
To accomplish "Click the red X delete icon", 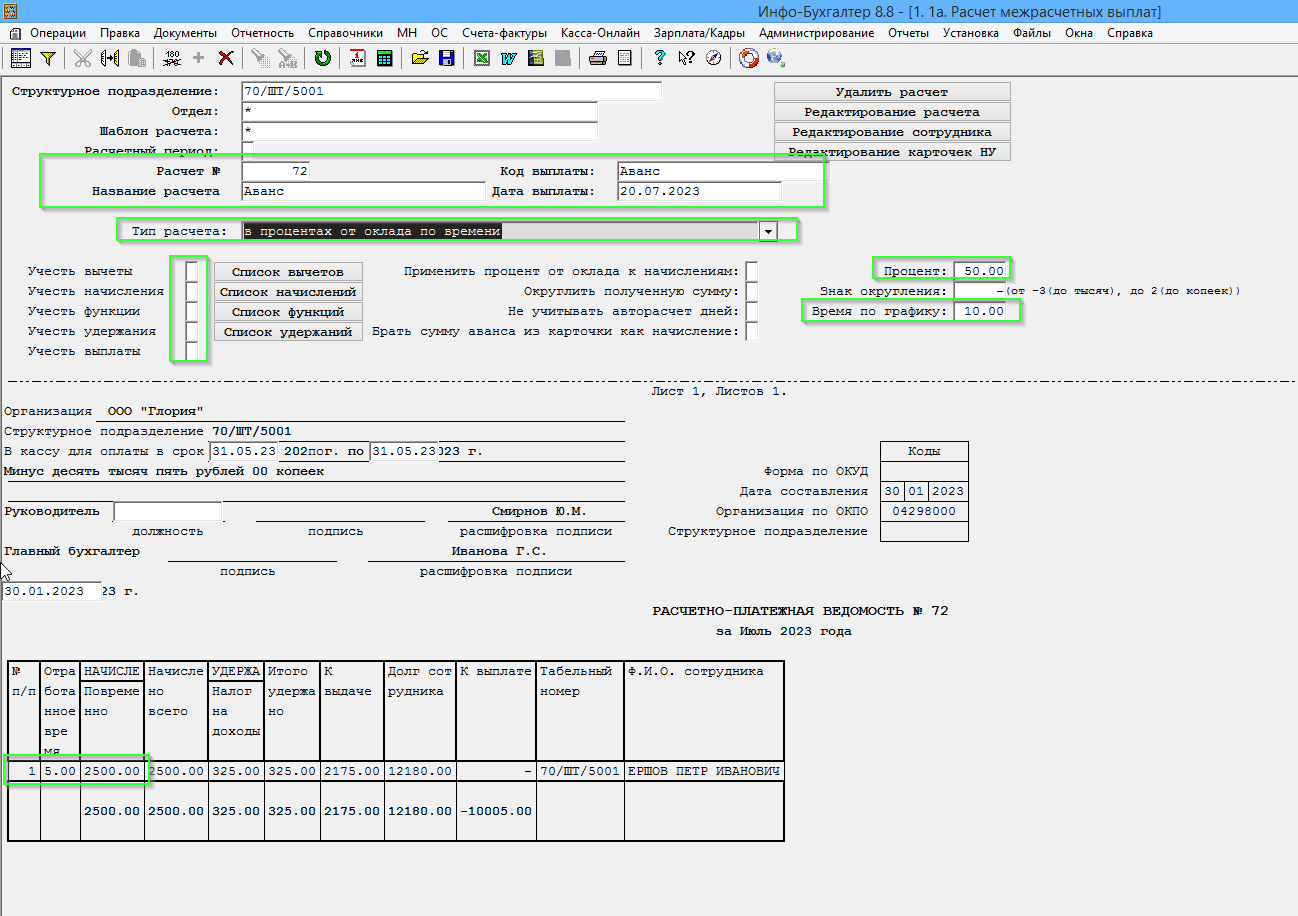I will (226, 58).
